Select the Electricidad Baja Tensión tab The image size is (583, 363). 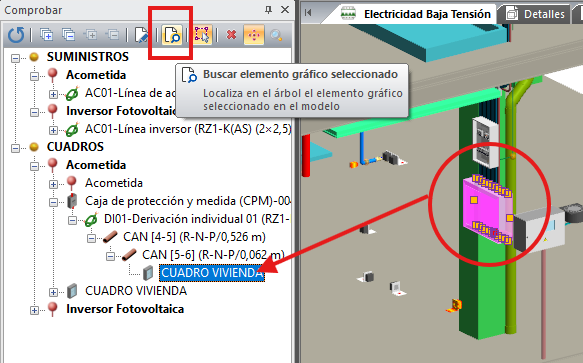pos(417,14)
